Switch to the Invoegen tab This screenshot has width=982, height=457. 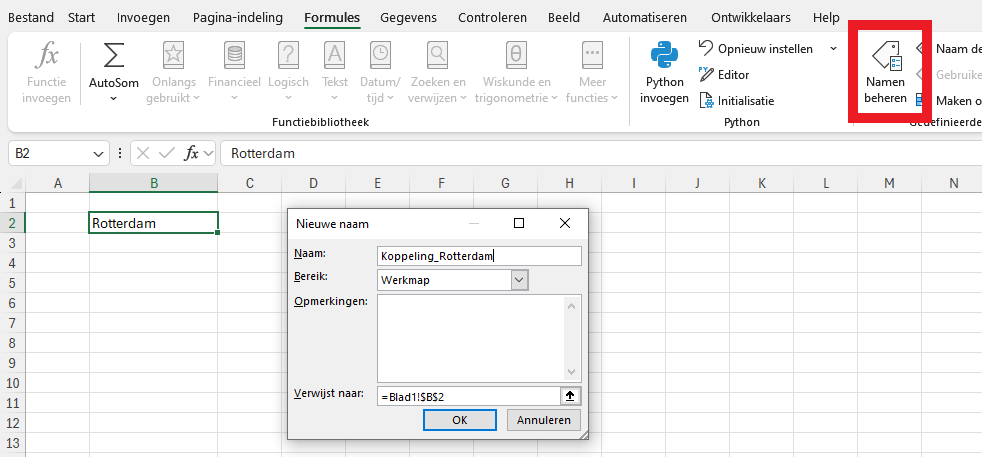pos(143,18)
